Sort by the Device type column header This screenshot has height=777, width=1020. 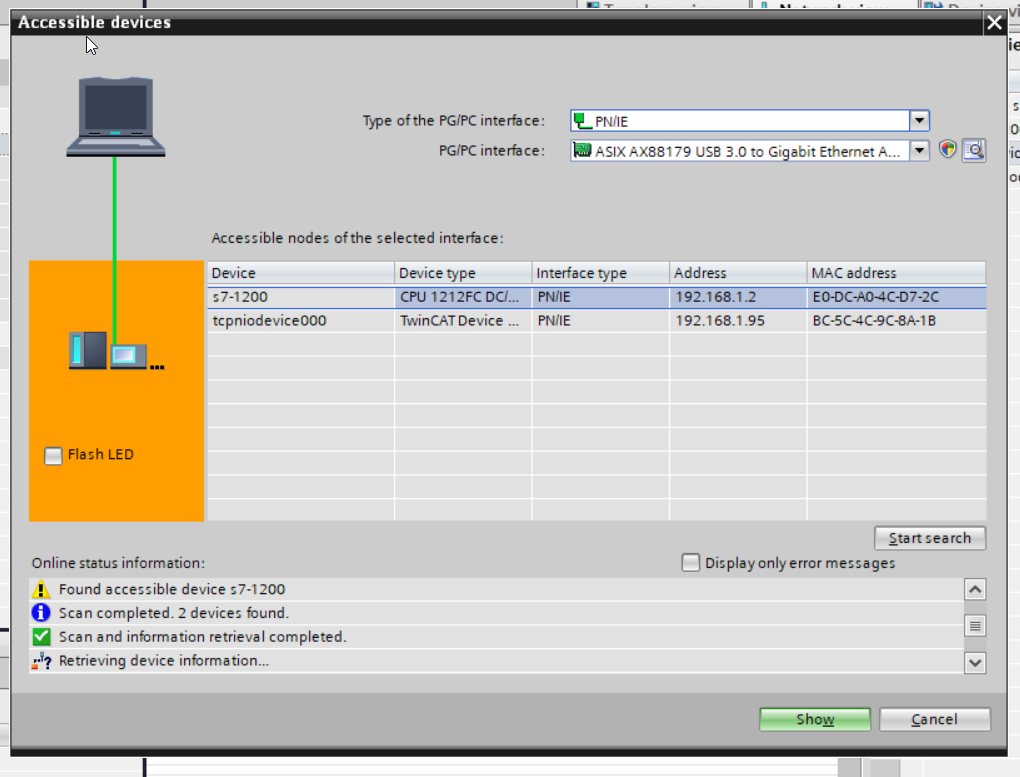(x=463, y=273)
